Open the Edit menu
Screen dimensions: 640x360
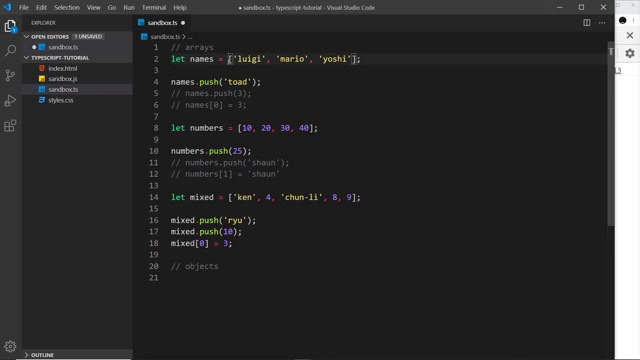pos(41,7)
